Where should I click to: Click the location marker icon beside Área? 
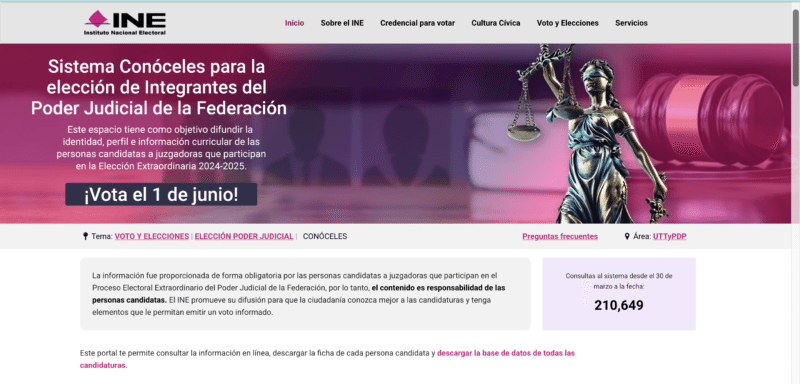627,237
